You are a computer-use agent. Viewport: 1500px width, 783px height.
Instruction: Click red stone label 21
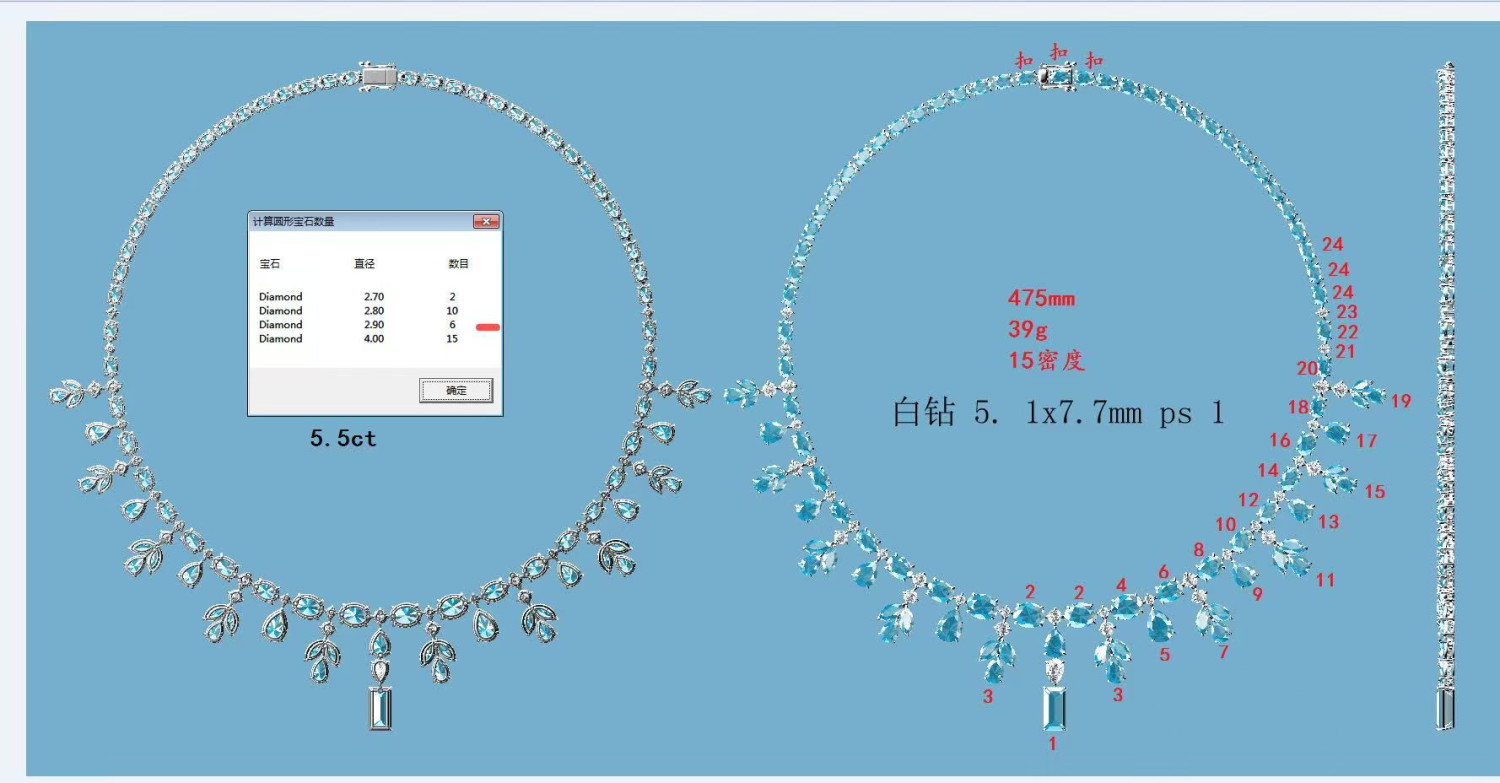tap(1345, 351)
